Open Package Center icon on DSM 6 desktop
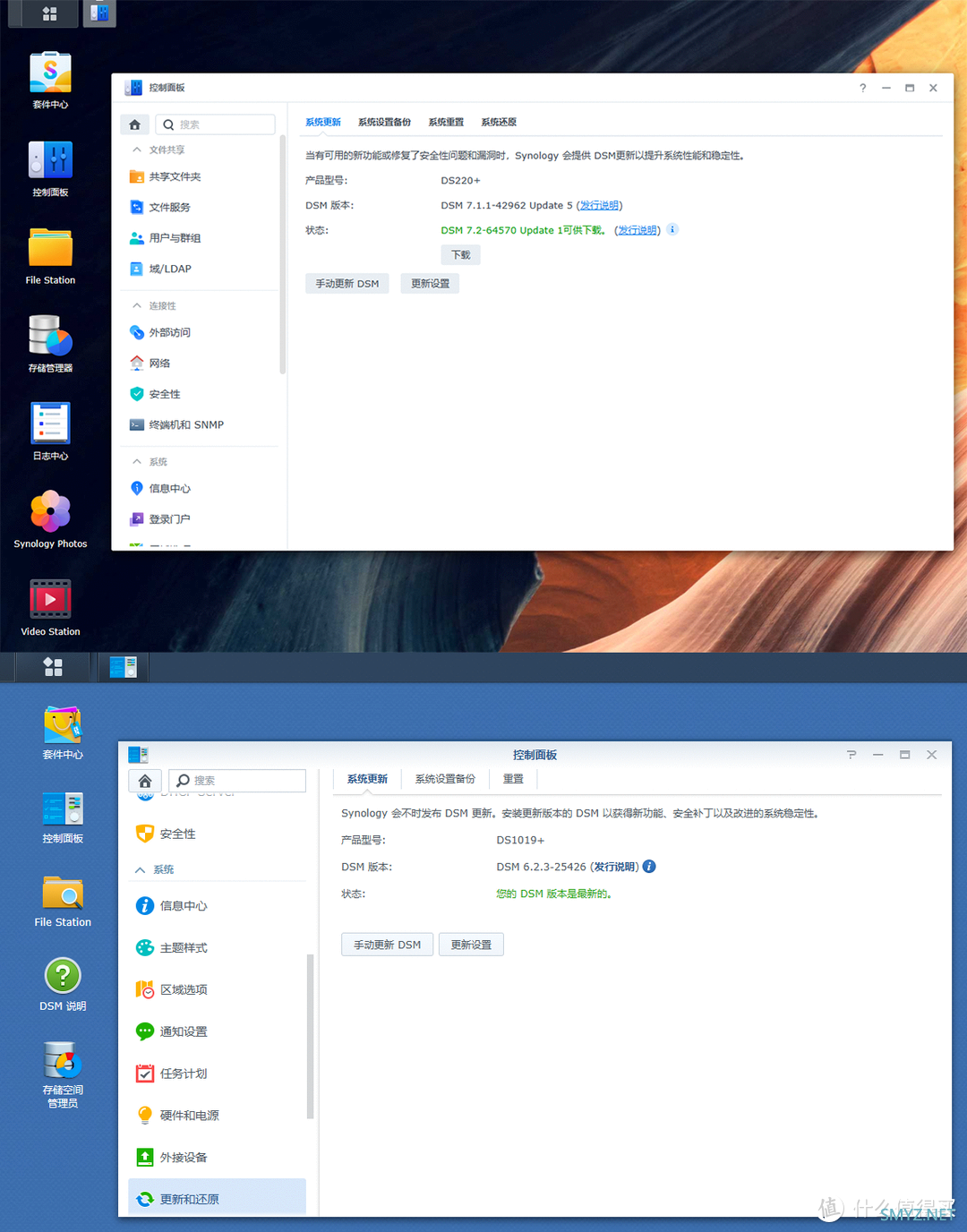This screenshot has height=1232, width=967. click(63, 725)
